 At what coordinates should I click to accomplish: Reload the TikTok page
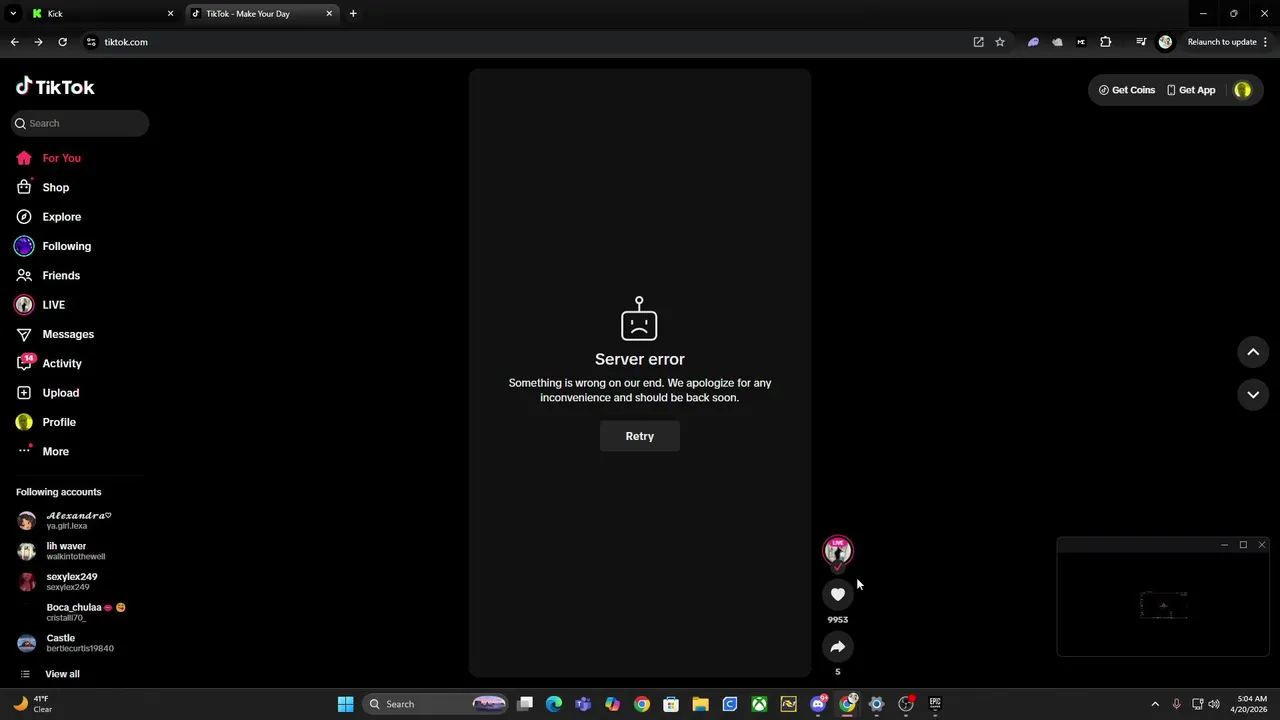62,42
